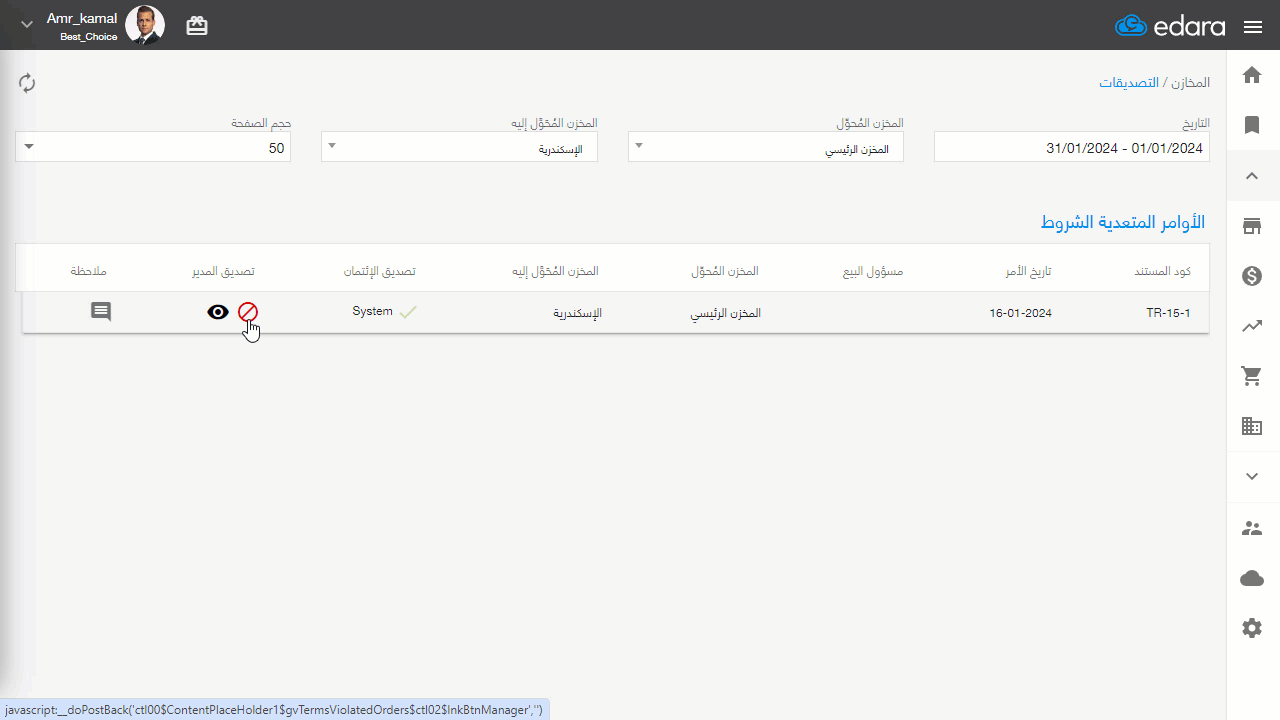Open the building/company sidebar icon
Viewport: 1280px width, 720px height.
[1252, 426]
